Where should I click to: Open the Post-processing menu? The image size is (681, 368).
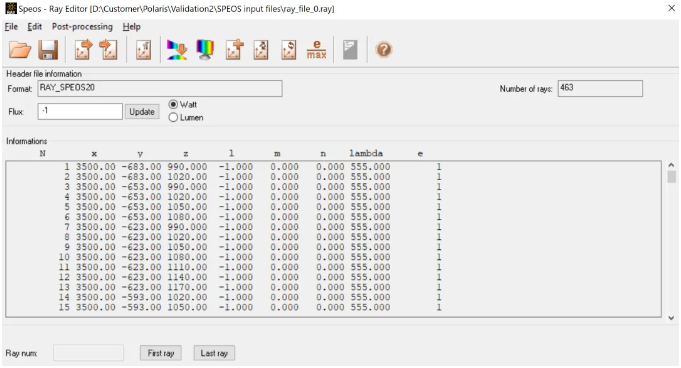pyautogui.click(x=82, y=27)
